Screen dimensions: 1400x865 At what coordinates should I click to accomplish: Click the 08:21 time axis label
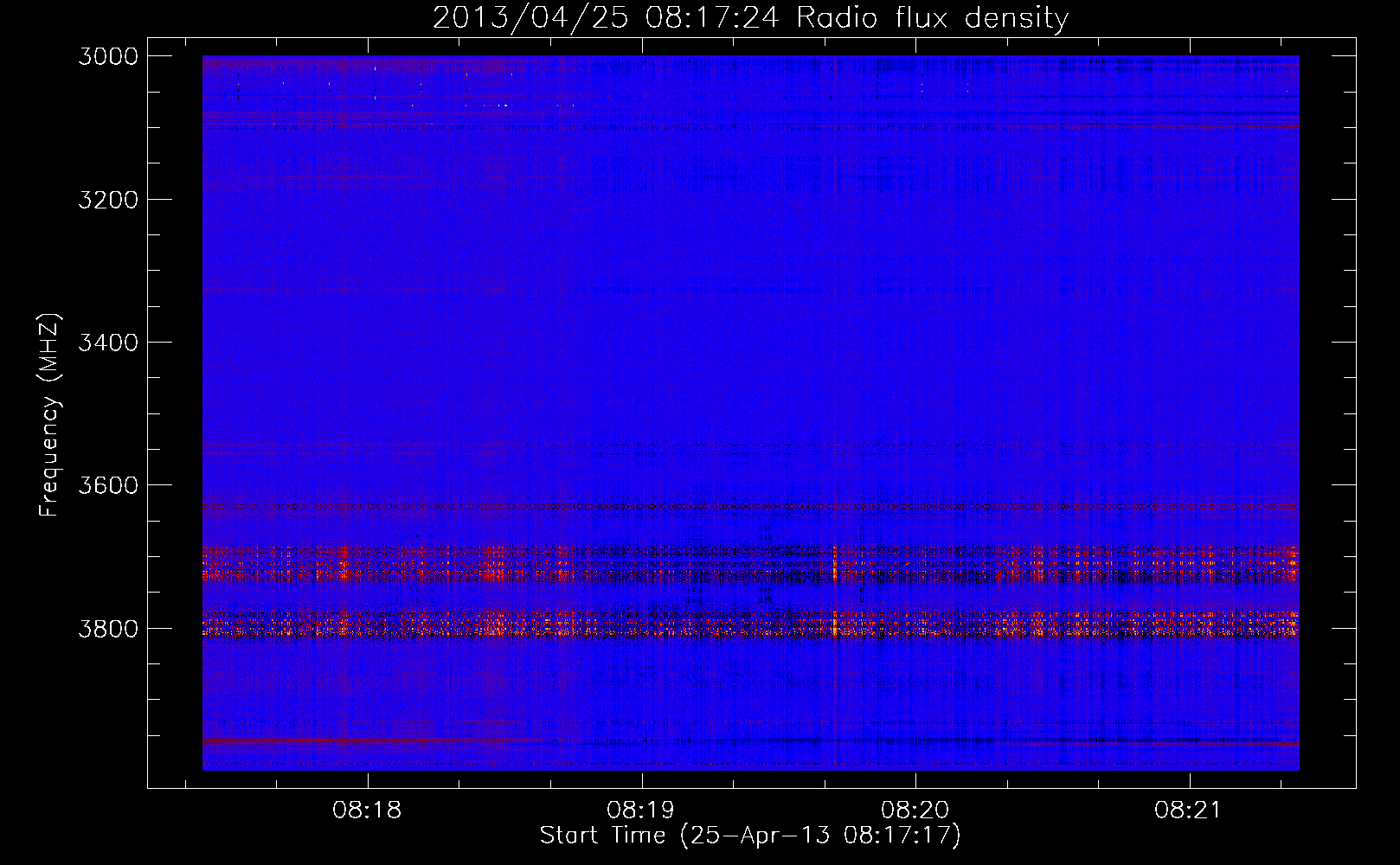[x=1189, y=811]
